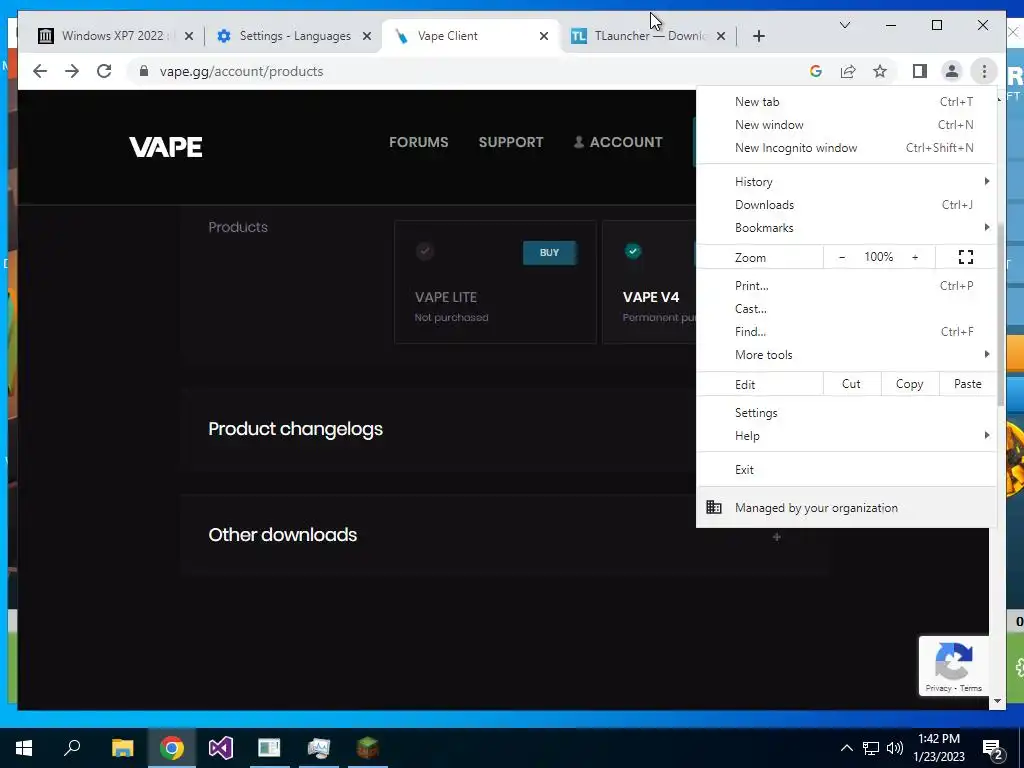Open the FORUMS page
This screenshot has height=768, width=1024.
(419, 142)
